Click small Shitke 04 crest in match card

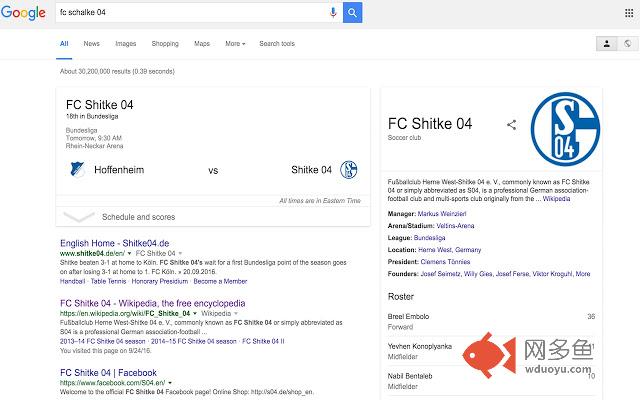349,169
